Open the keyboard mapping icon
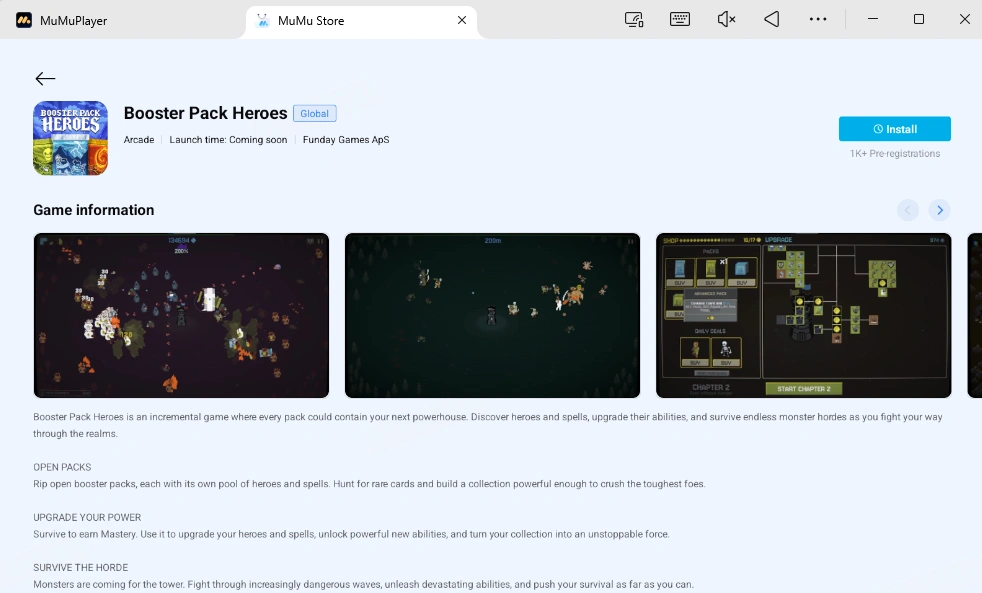Screen dimensions: 982x593 680,19
